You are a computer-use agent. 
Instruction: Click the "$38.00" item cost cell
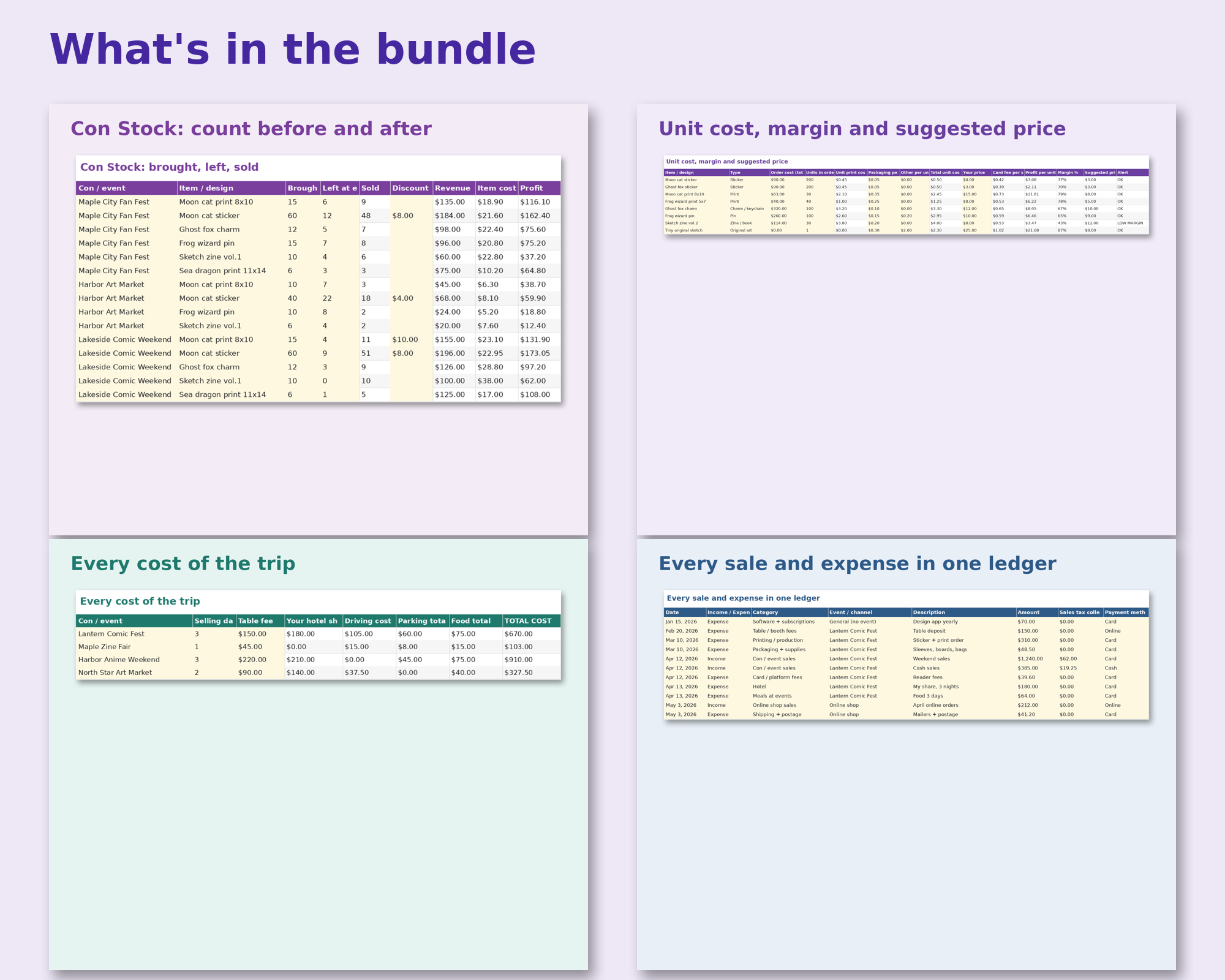pyautogui.click(x=497, y=381)
